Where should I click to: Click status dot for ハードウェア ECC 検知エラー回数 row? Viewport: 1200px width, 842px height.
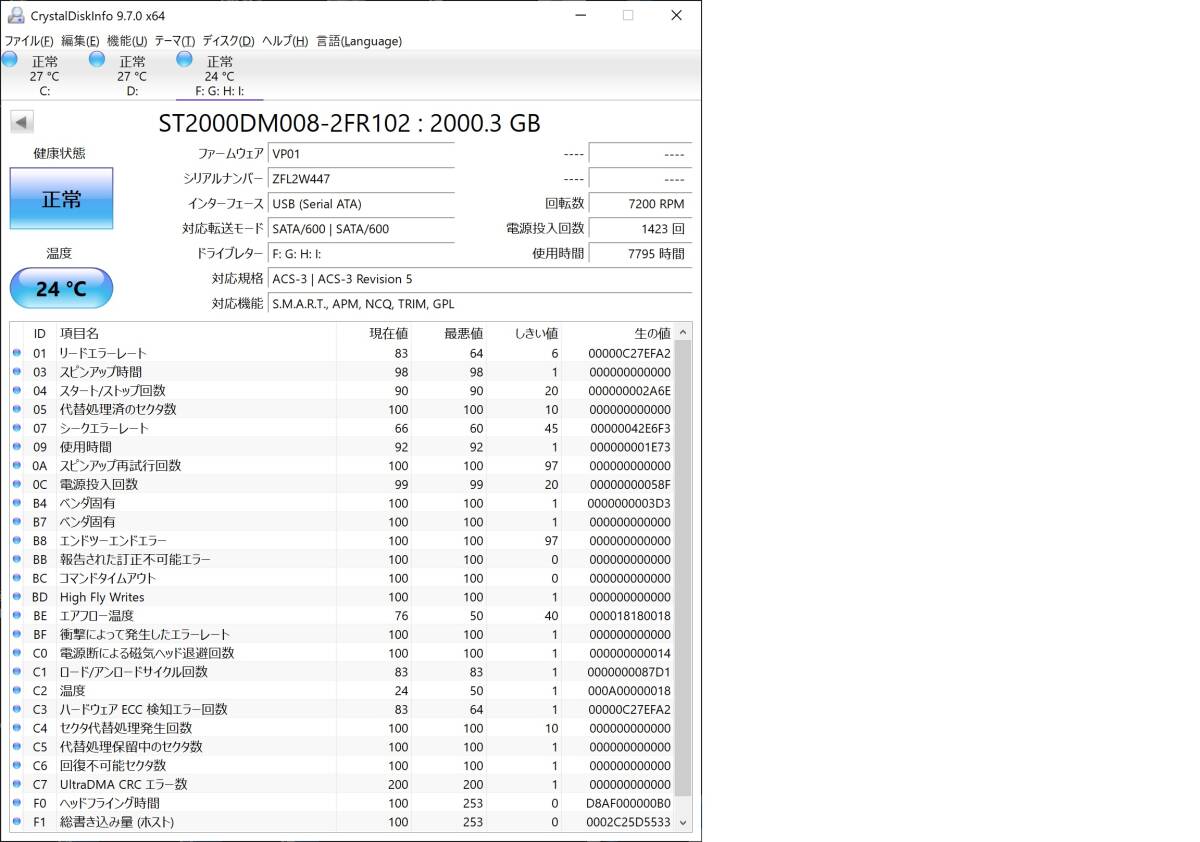click(16, 710)
